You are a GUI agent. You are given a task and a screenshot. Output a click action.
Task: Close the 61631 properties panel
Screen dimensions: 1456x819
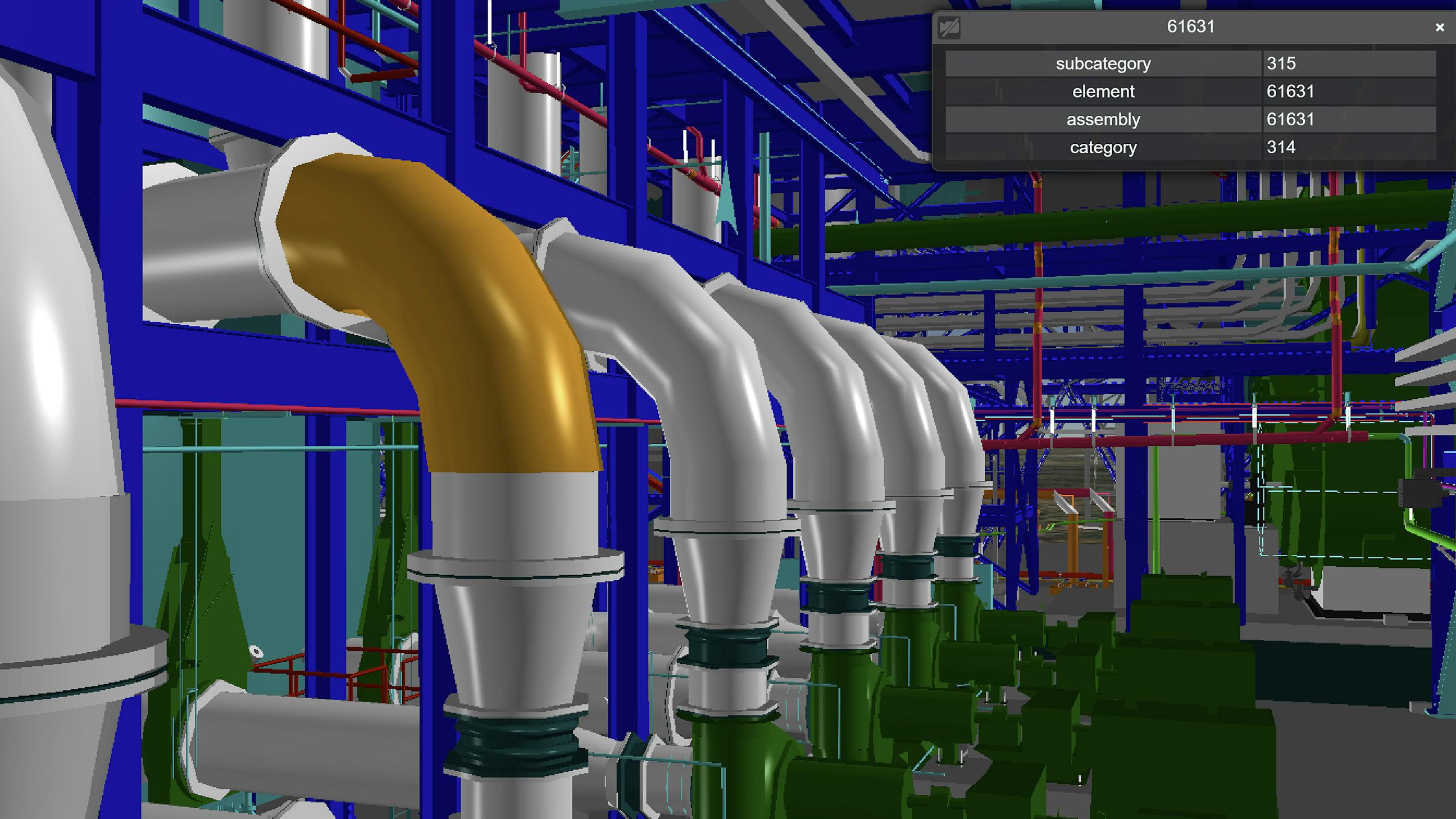(1439, 27)
